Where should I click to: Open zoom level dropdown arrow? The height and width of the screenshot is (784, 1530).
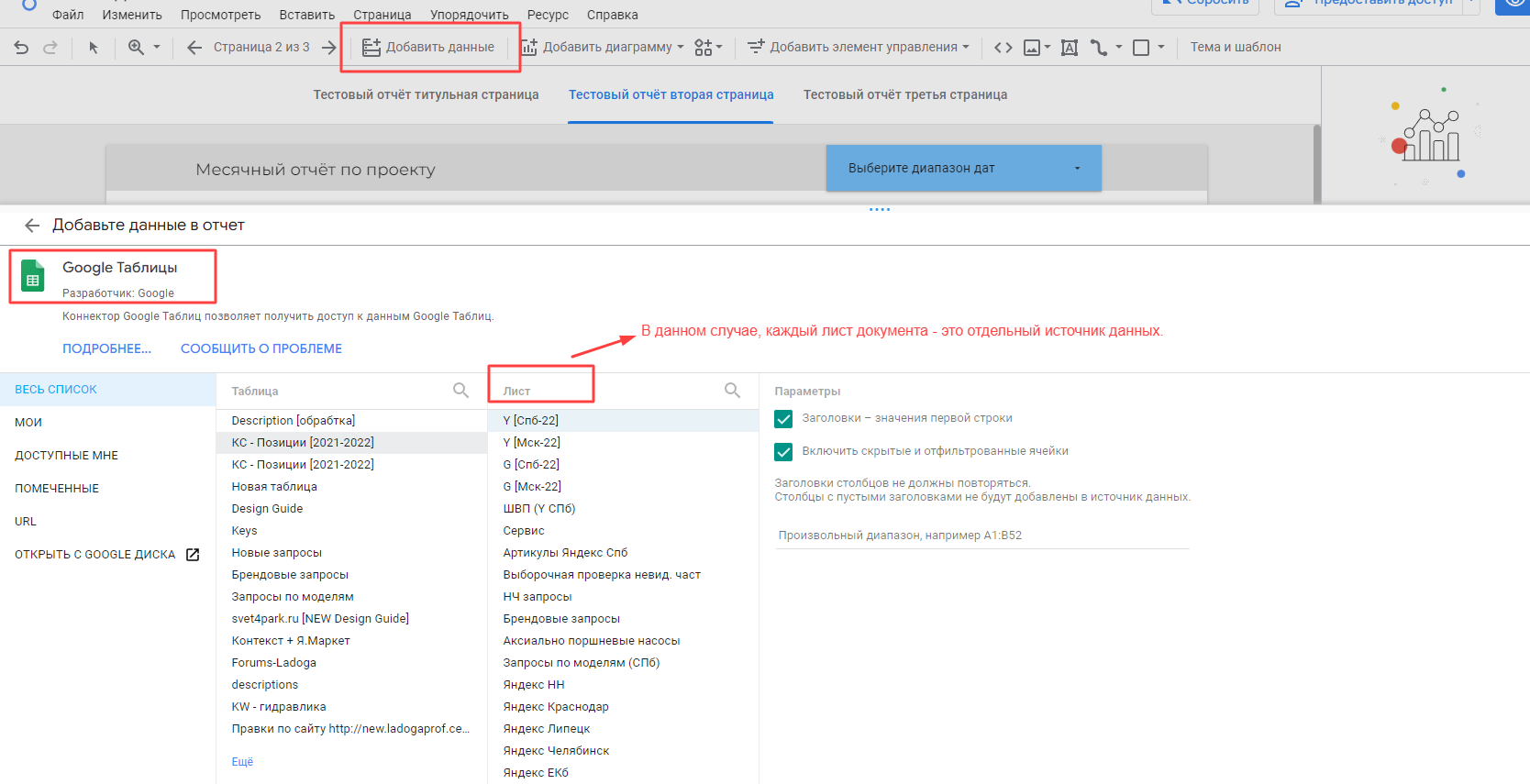157,47
